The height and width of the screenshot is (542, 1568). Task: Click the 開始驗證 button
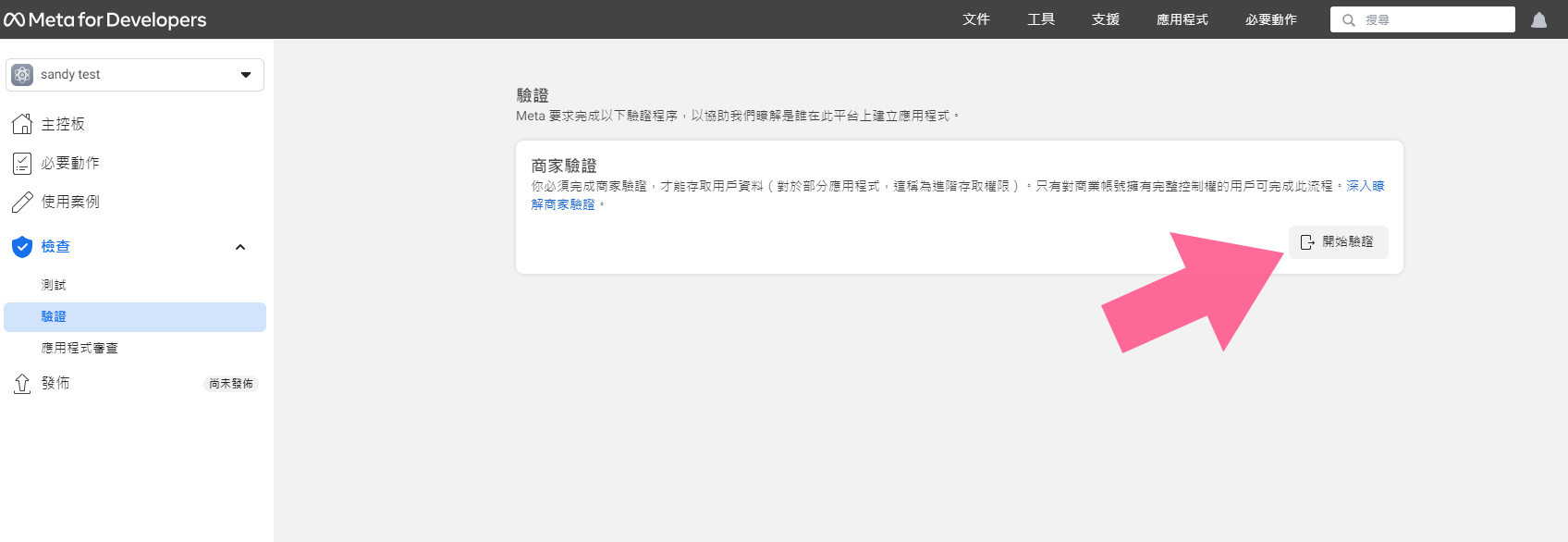[x=1339, y=242]
